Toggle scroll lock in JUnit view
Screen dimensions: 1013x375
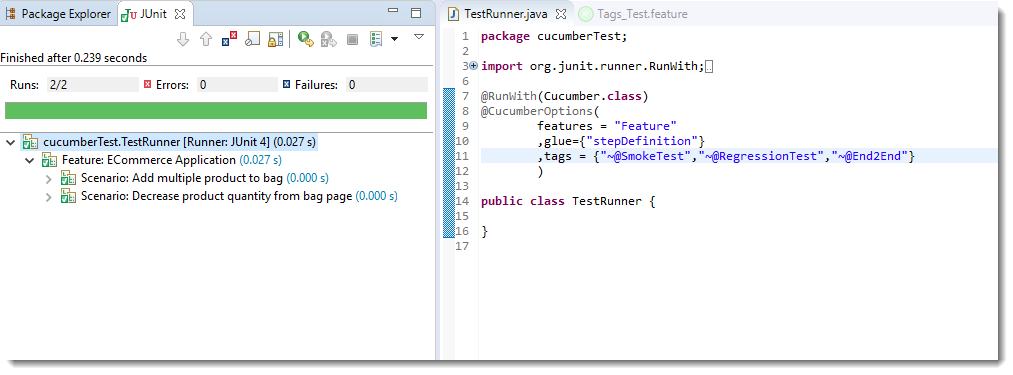[x=276, y=39]
